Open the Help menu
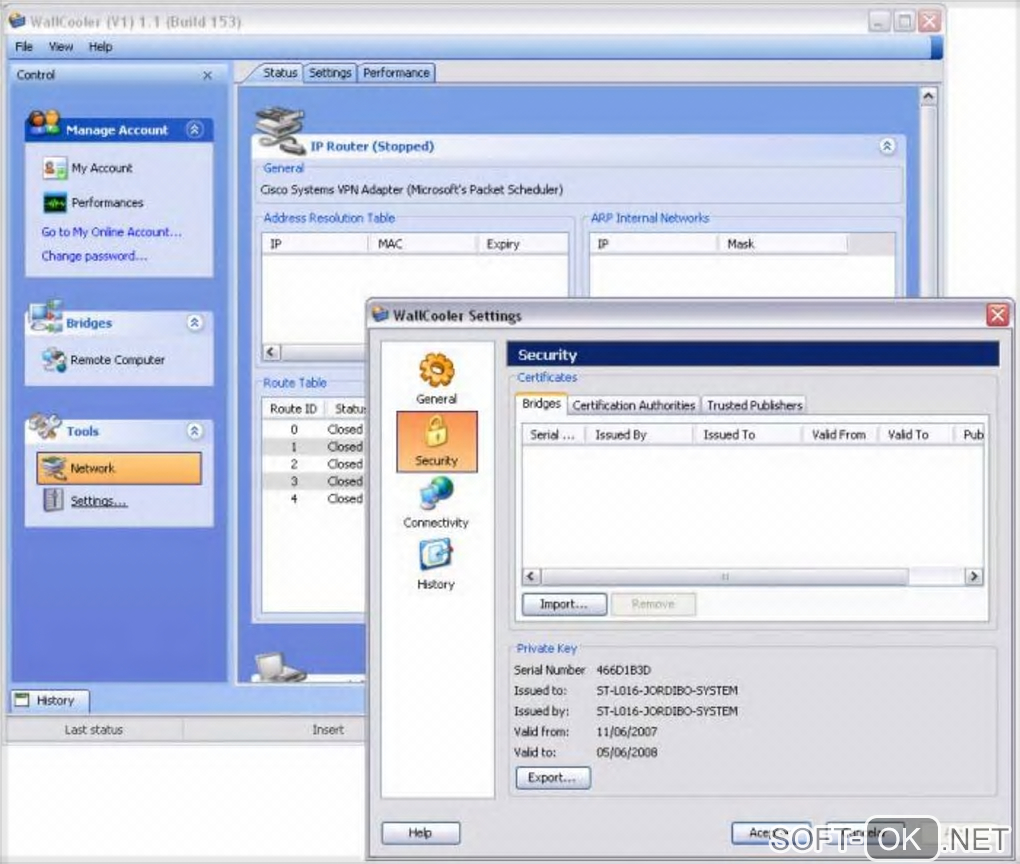 click(100, 47)
